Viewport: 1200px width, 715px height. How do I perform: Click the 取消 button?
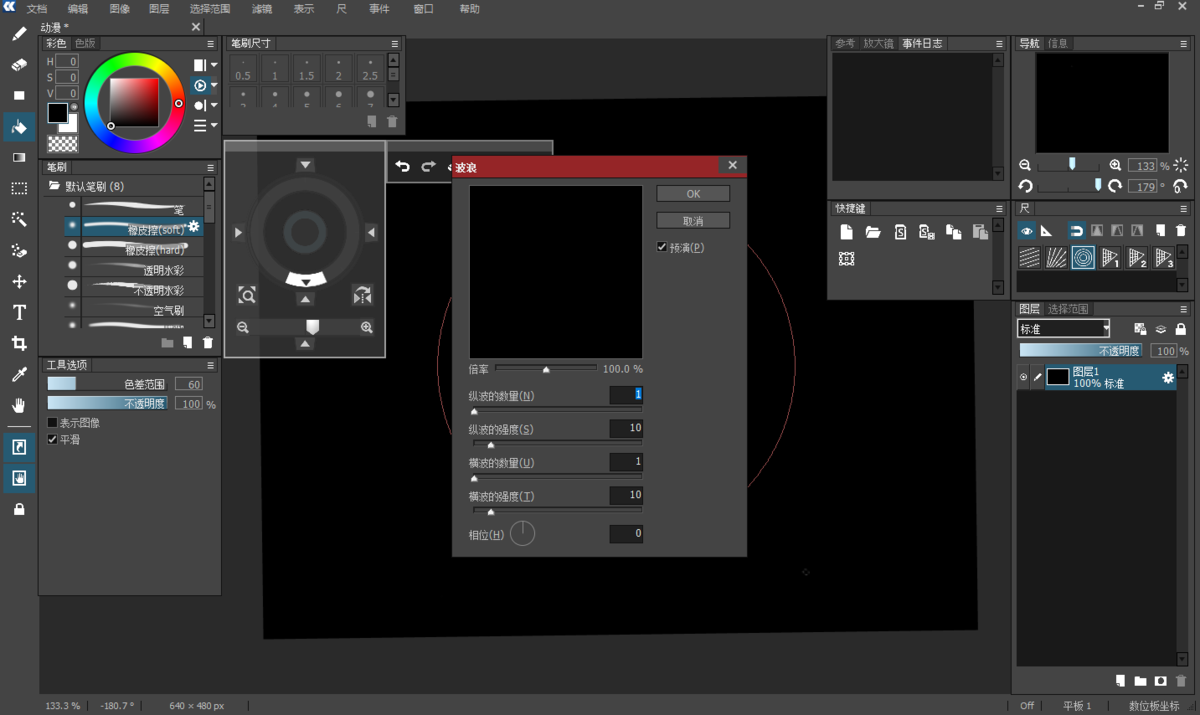693,221
